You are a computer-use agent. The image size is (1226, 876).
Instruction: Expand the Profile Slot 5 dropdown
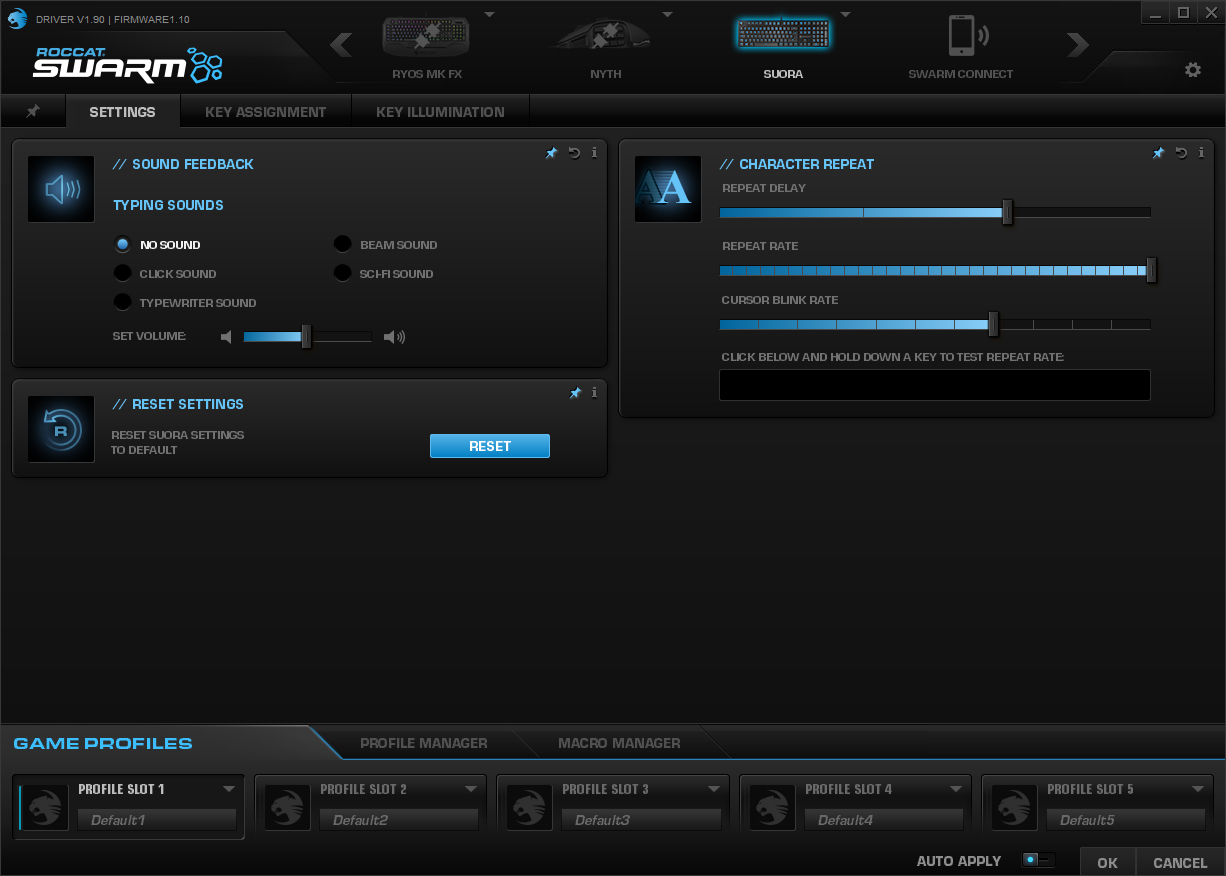1198,789
